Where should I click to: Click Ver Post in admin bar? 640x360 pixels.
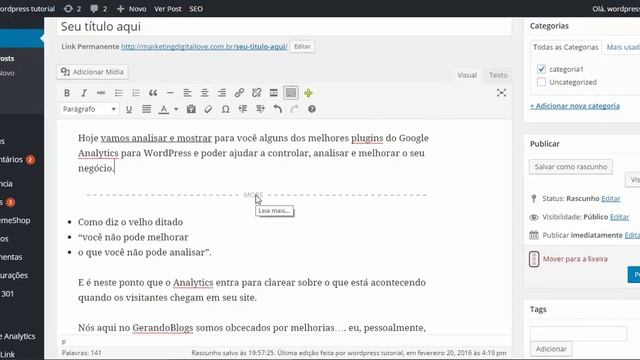click(x=167, y=9)
